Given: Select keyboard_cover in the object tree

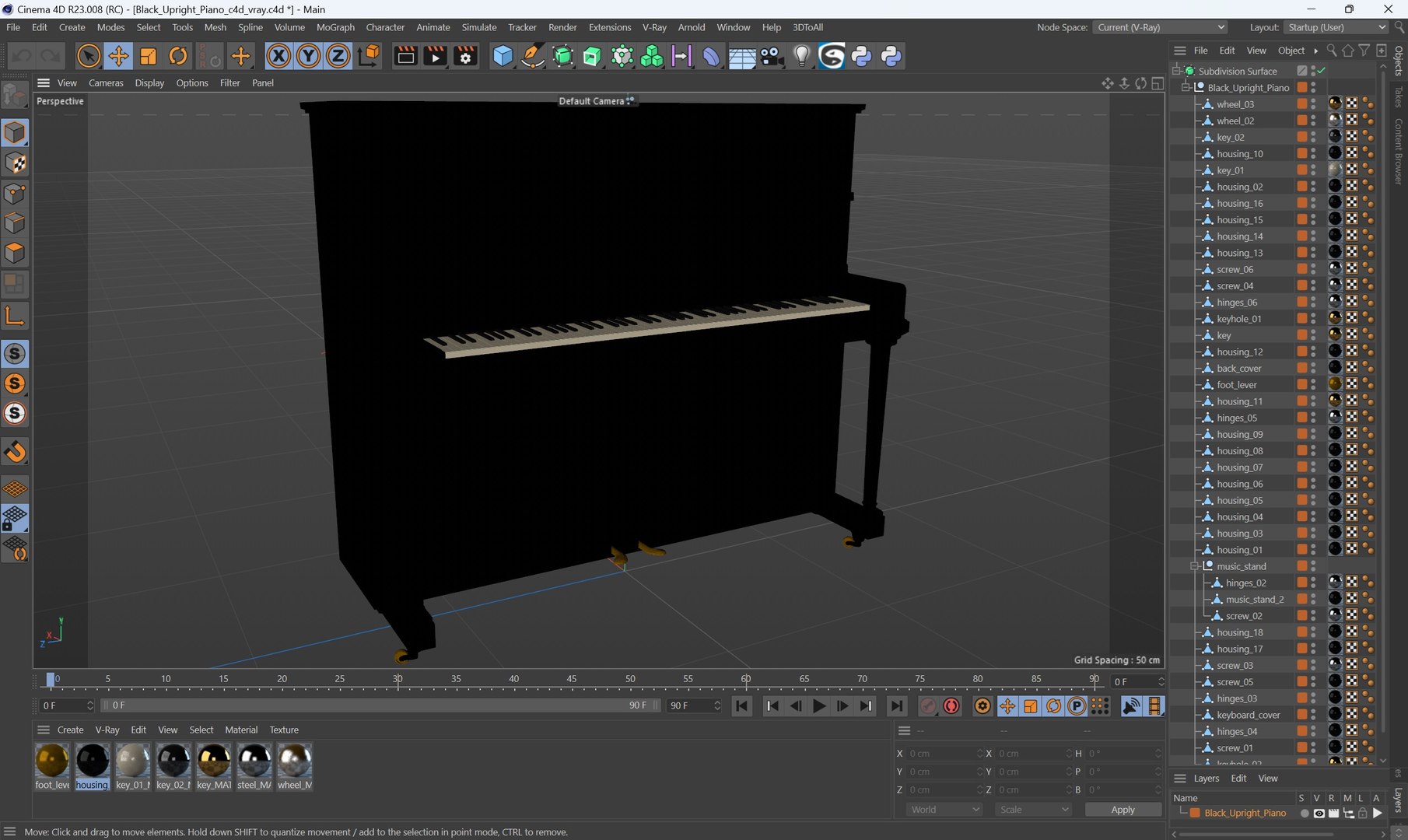Looking at the screenshot, I should click(1248, 715).
